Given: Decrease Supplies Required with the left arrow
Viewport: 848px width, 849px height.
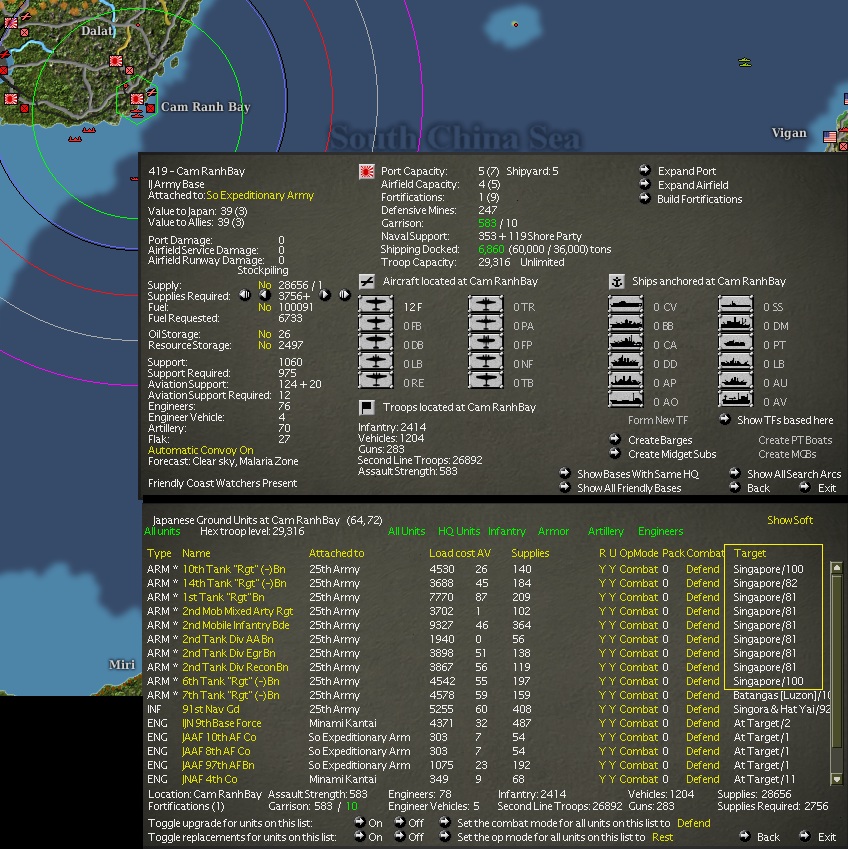Looking at the screenshot, I should coord(263,295).
